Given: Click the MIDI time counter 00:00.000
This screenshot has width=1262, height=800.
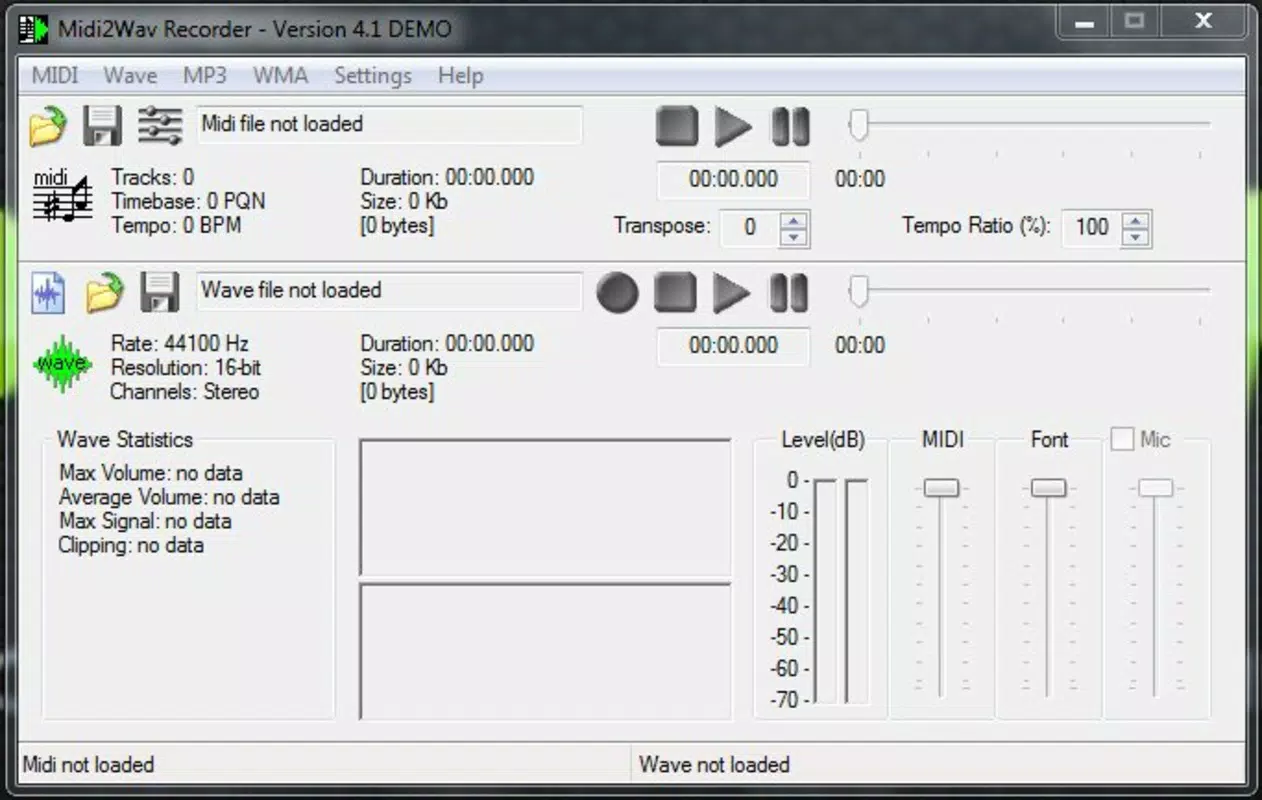Looking at the screenshot, I should 733,180.
